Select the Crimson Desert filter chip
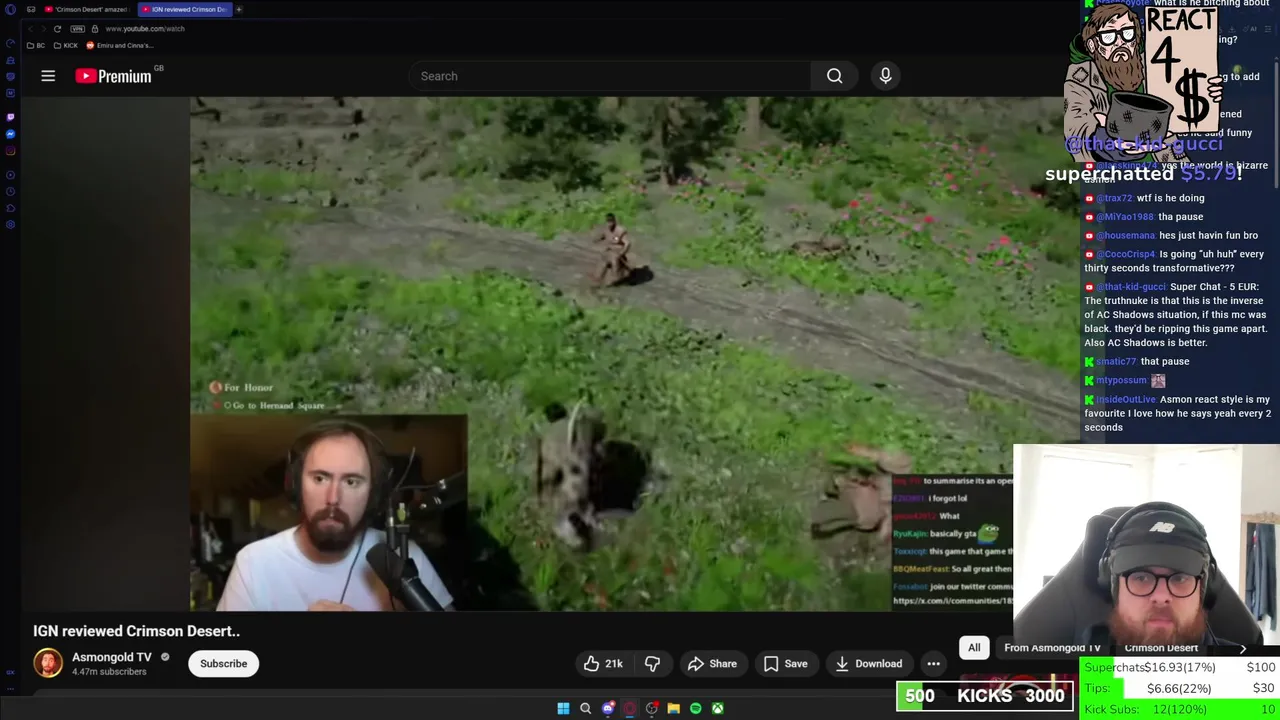Screen dimensions: 1280x720 tap(1161, 647)
